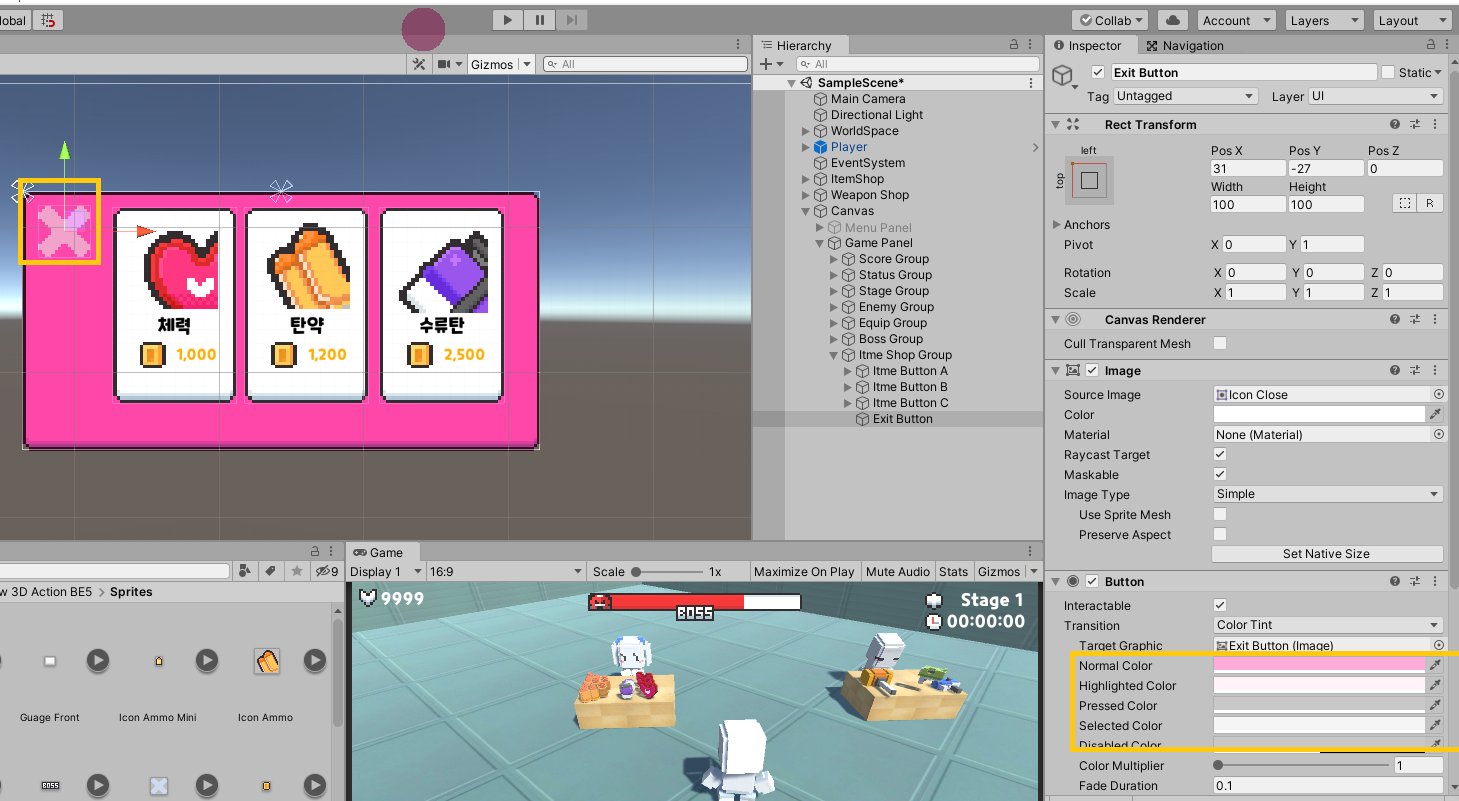Open the Canvas Renderer help icon
Viewport: 1459px width, 801px height.
[x=1394, y=319]
